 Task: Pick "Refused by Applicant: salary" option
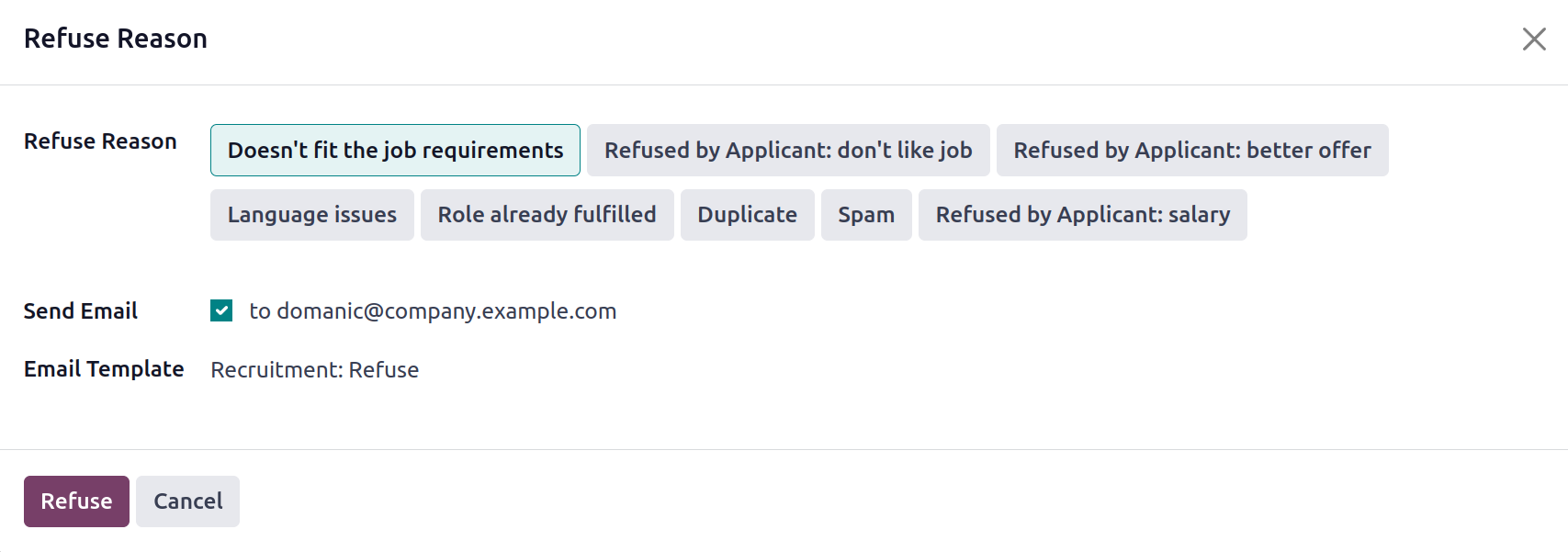coord(1083,215)
